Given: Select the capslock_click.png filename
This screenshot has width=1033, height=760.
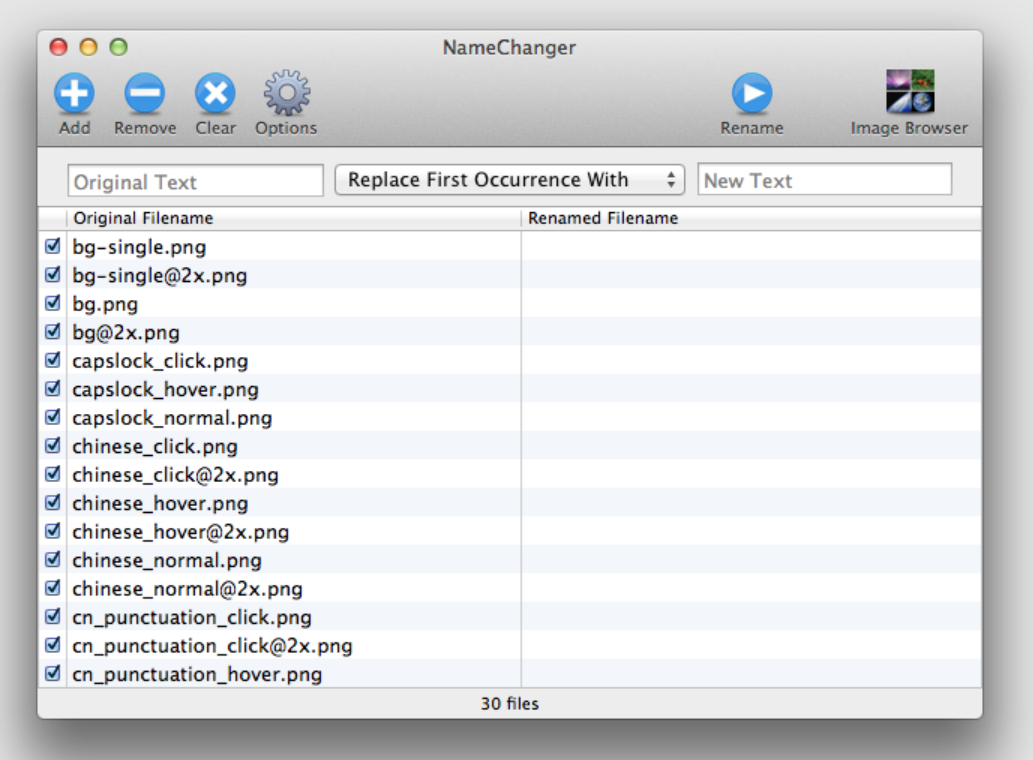Looking at the screenshot, I should pyautogui.click(x=160, y=361).
